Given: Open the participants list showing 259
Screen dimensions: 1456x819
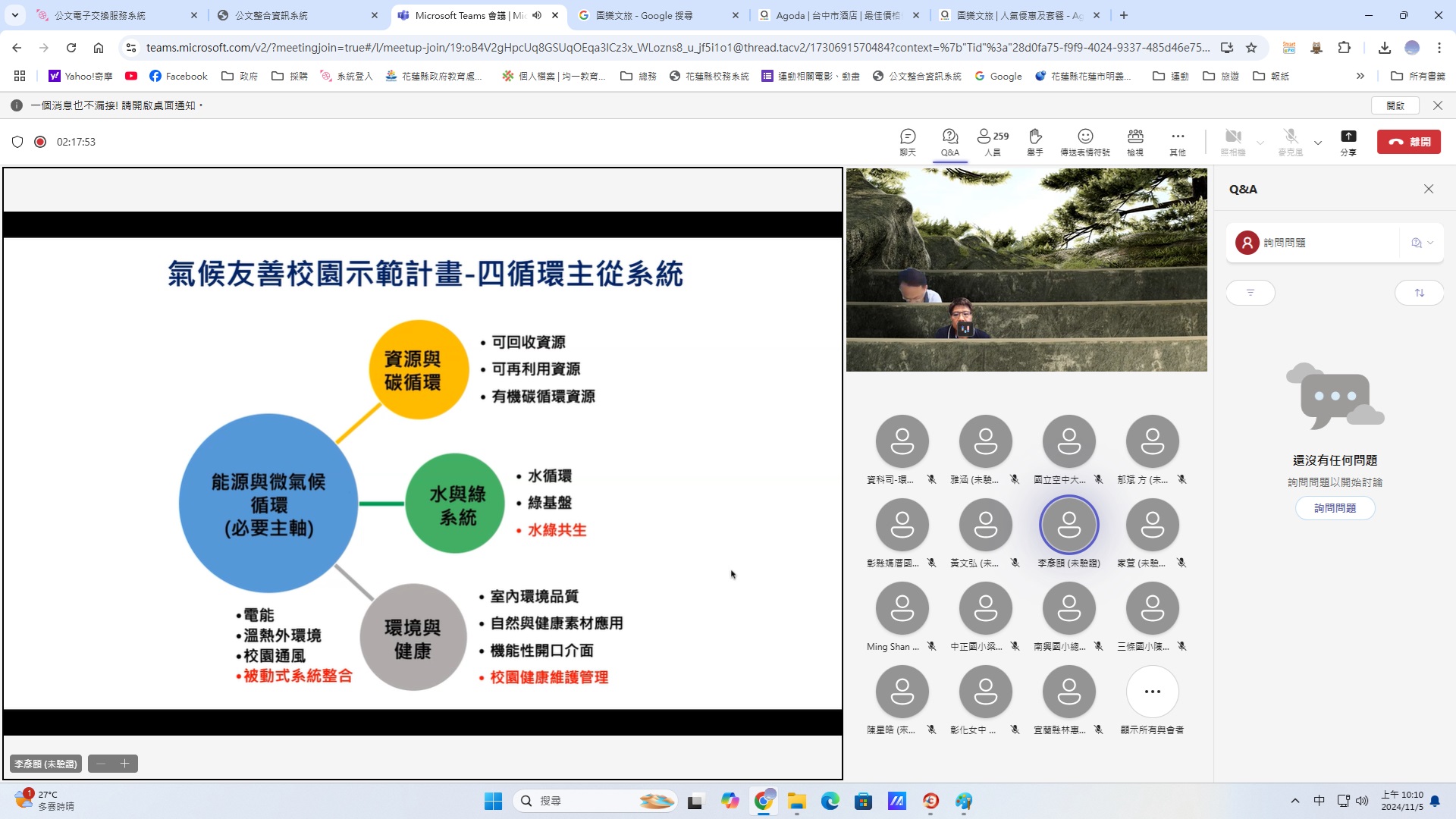Looking at the screenshot, I should (992, 142).
